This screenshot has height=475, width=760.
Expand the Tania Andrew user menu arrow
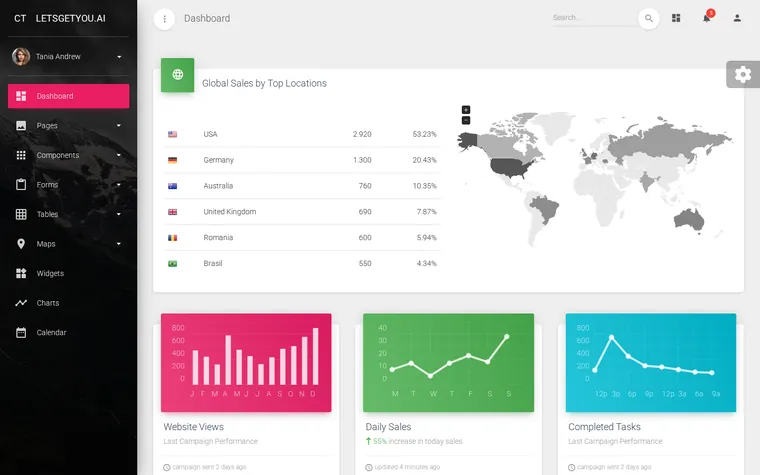(x=119, y=57)
